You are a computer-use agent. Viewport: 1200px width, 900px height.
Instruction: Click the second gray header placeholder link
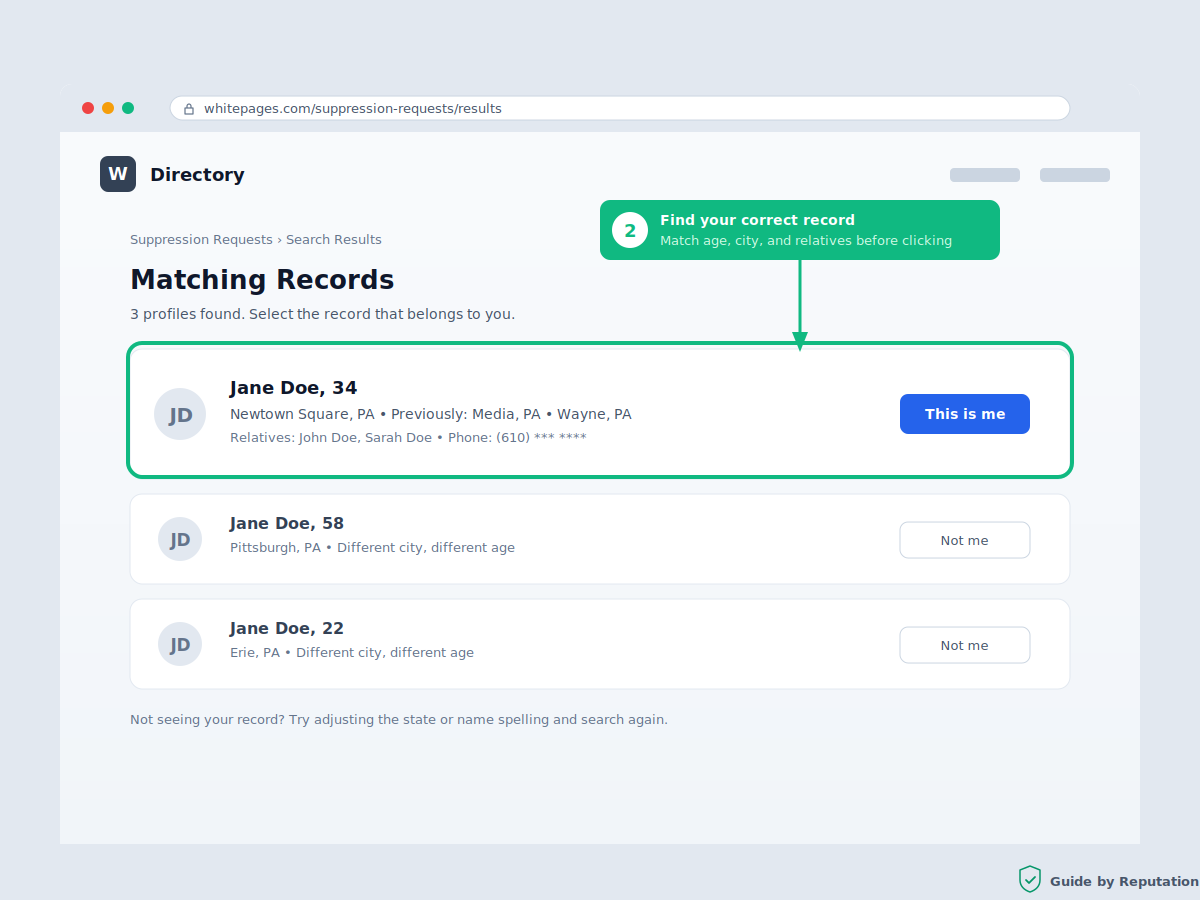click(x=1075, y=175)
